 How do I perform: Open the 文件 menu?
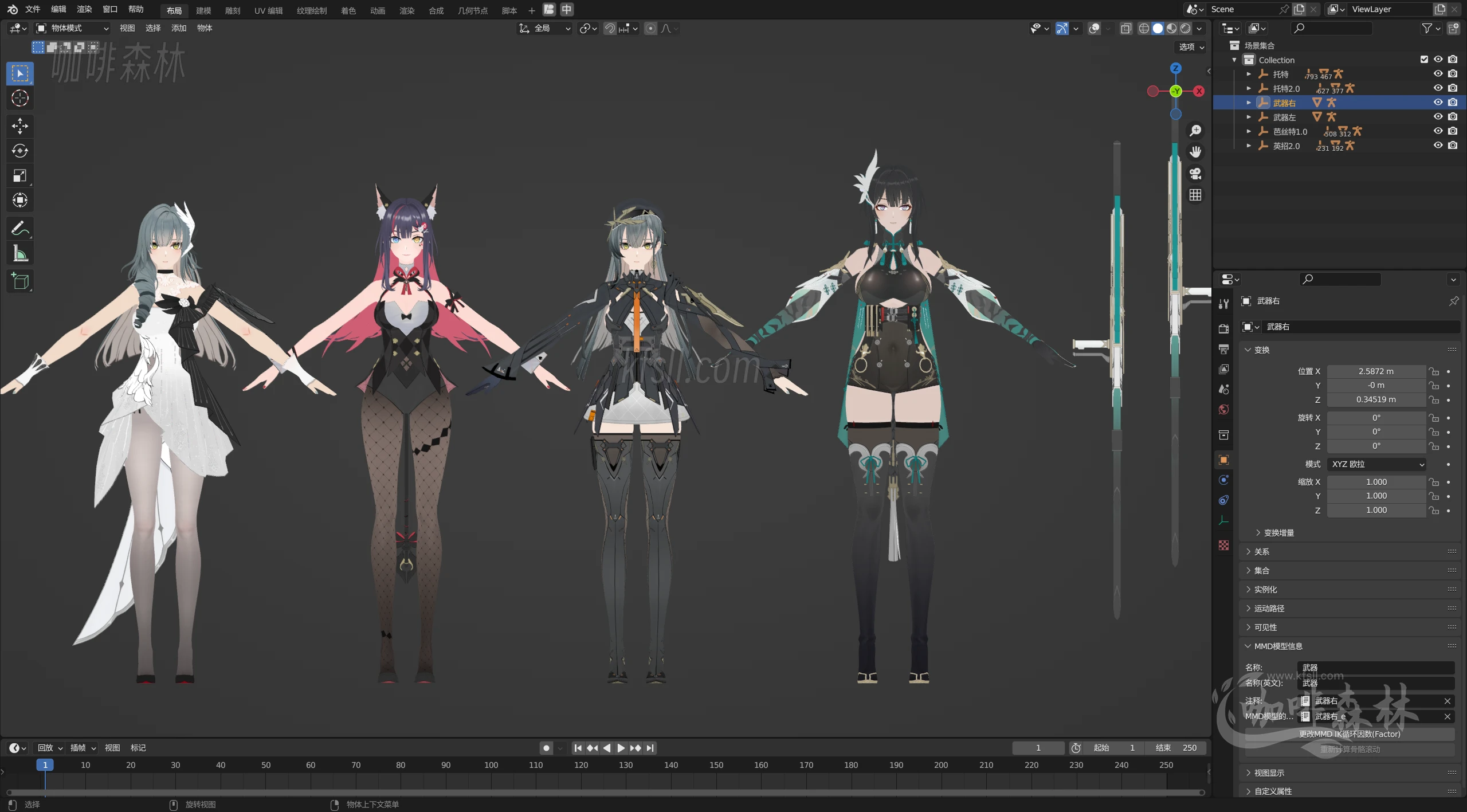point(33,9)
